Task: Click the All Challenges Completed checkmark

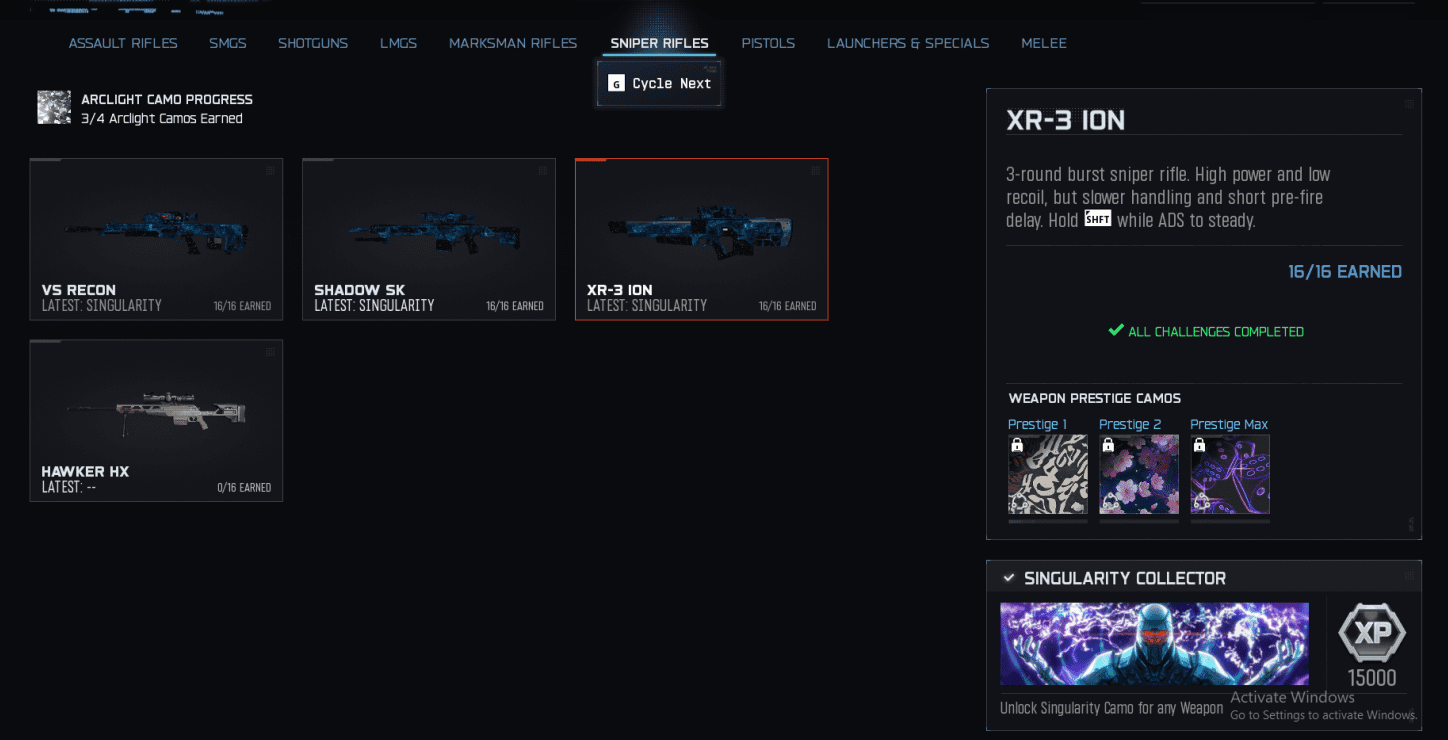Action: 1116,330
